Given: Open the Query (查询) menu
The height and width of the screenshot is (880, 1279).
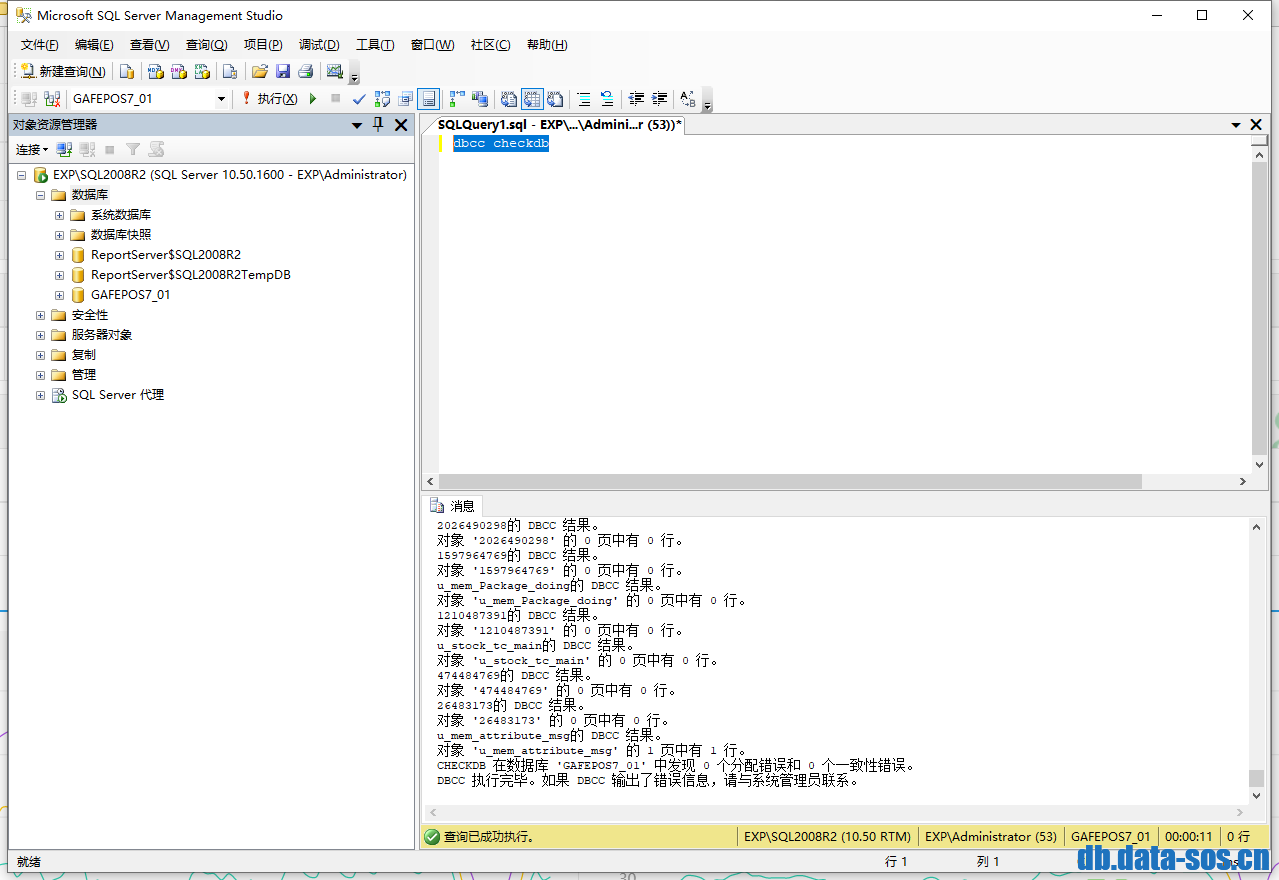Looking at the screenshot, I should [206, 45].
